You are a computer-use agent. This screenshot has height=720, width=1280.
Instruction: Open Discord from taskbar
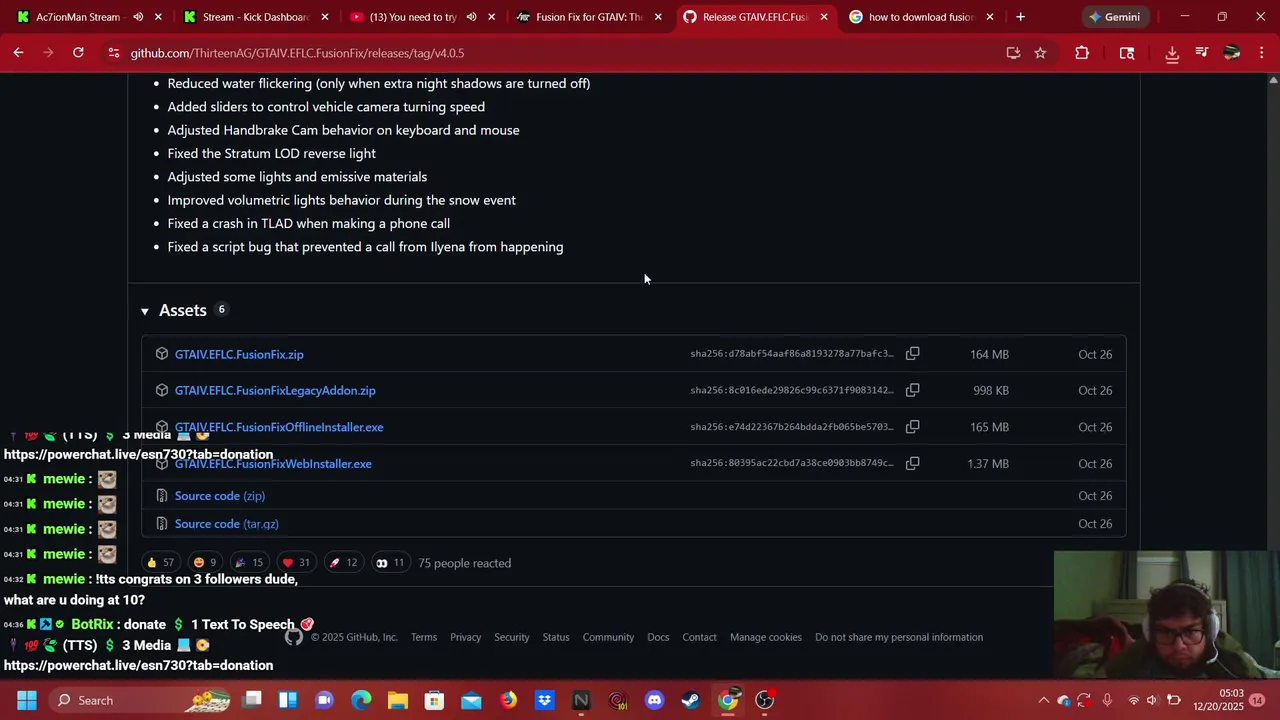tap(654, 700)
